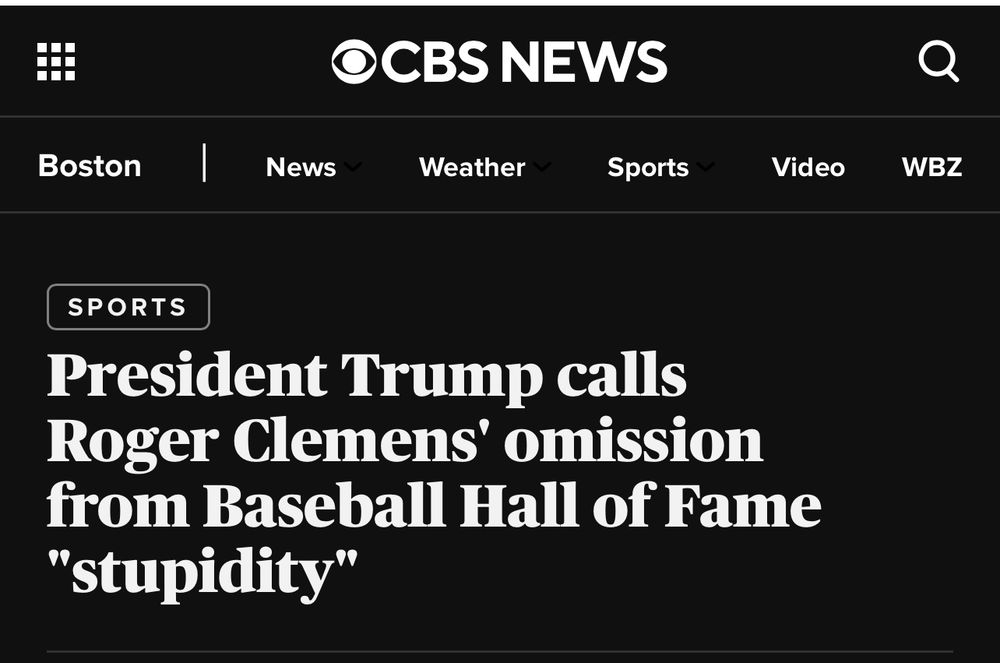Image resolution: width=1000 pixels, height=663 pixels.
Task: Click the CBS News eye logo
Action: pos(355,60)
